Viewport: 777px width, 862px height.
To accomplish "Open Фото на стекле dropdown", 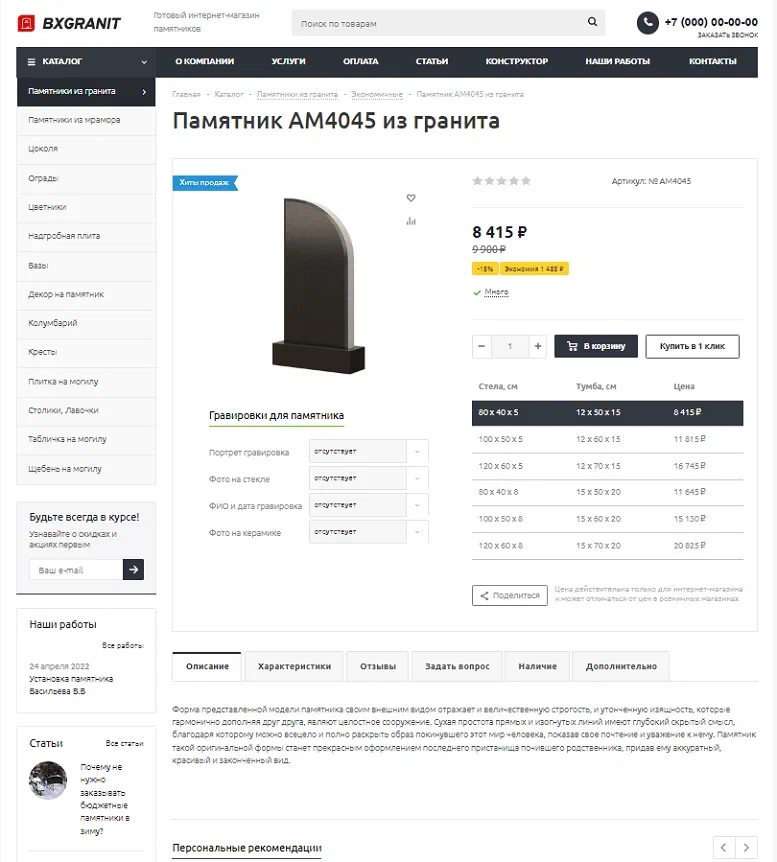I will click(368, 478).
